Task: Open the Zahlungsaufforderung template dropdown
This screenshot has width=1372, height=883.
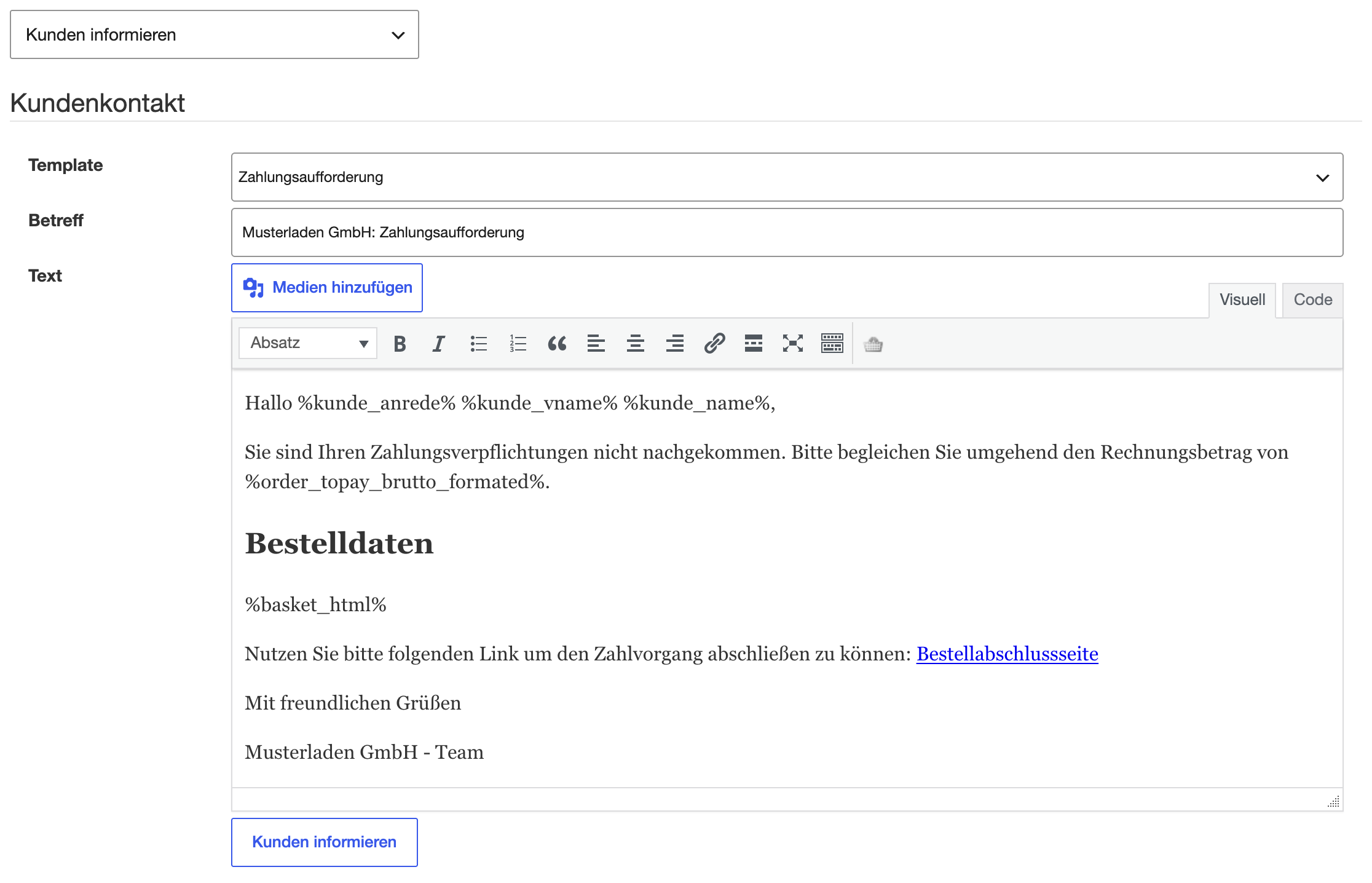Action: [x=787, y=177]
